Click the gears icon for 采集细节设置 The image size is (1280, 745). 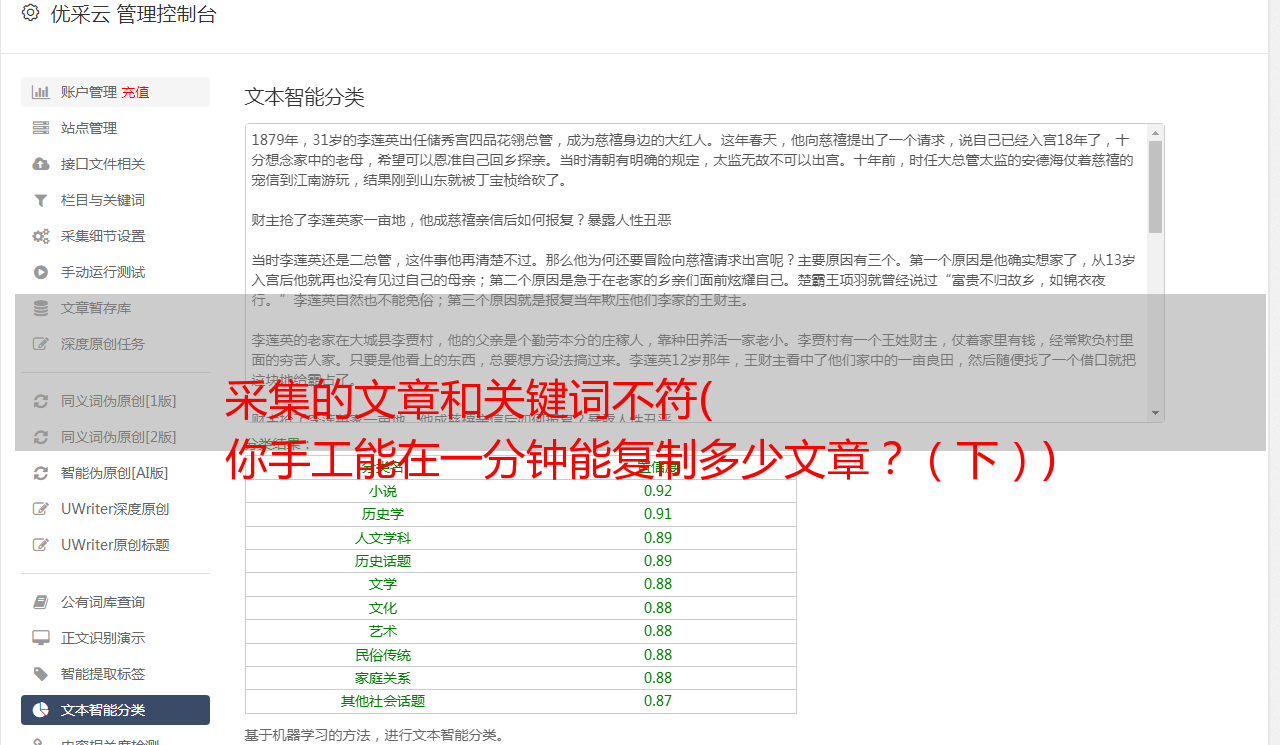point(41,236)
